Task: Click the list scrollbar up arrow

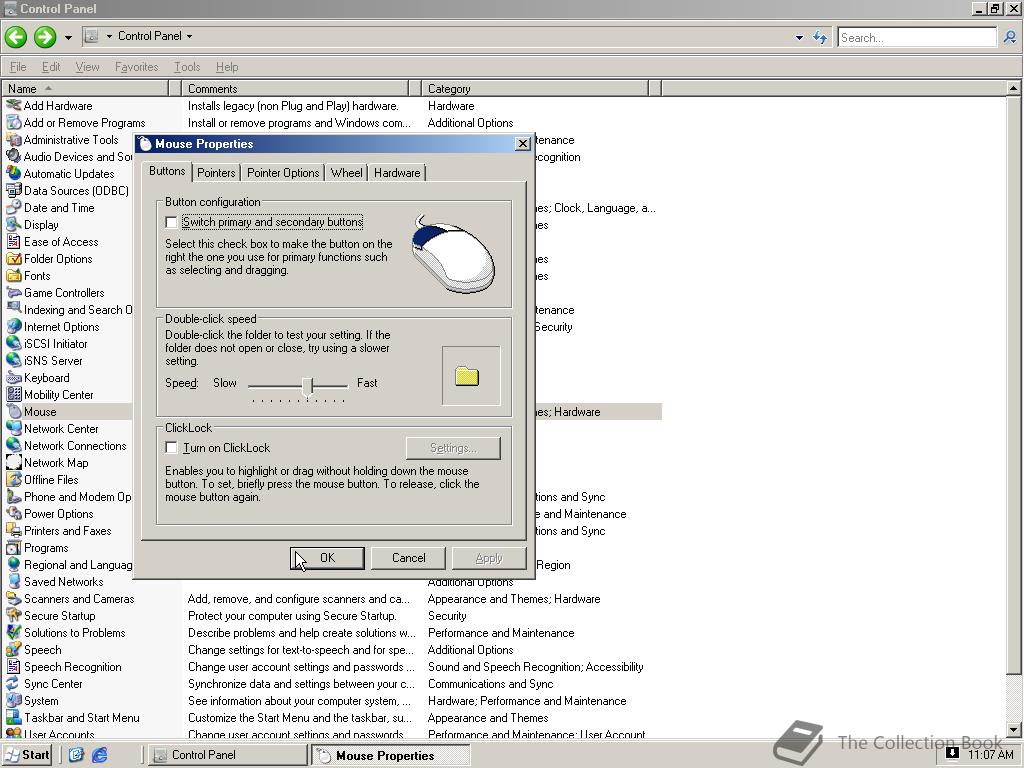Action: tap(1013, 88)
